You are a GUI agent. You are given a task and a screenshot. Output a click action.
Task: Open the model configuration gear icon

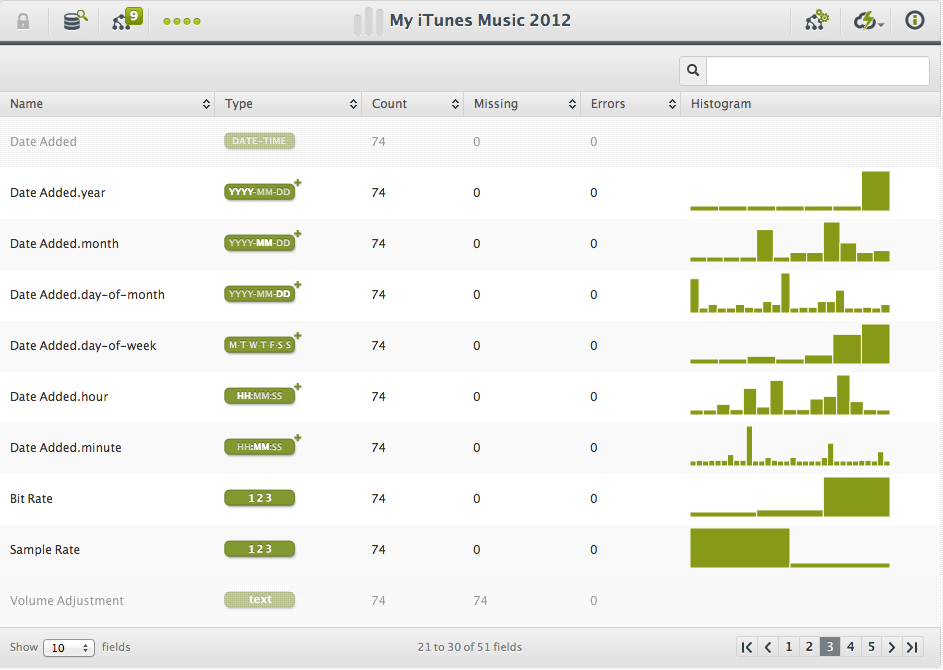(817, 20)
